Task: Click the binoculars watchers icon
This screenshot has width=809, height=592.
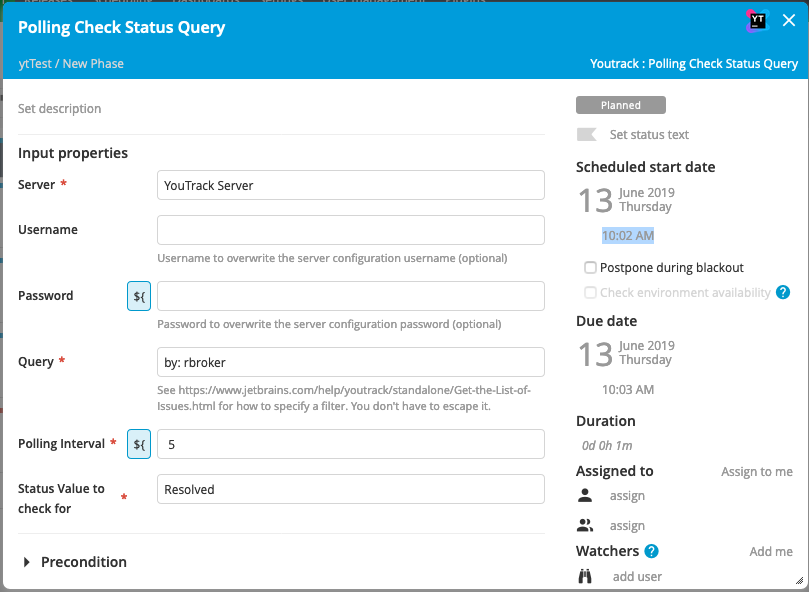Action: [x=585, y=576]
